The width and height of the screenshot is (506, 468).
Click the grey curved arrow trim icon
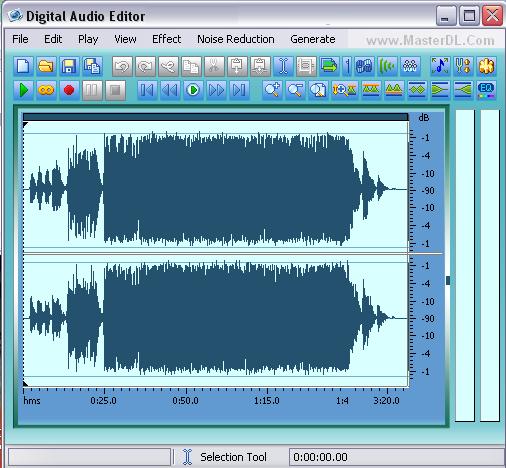pyautogui.click(x=168, y=66)
